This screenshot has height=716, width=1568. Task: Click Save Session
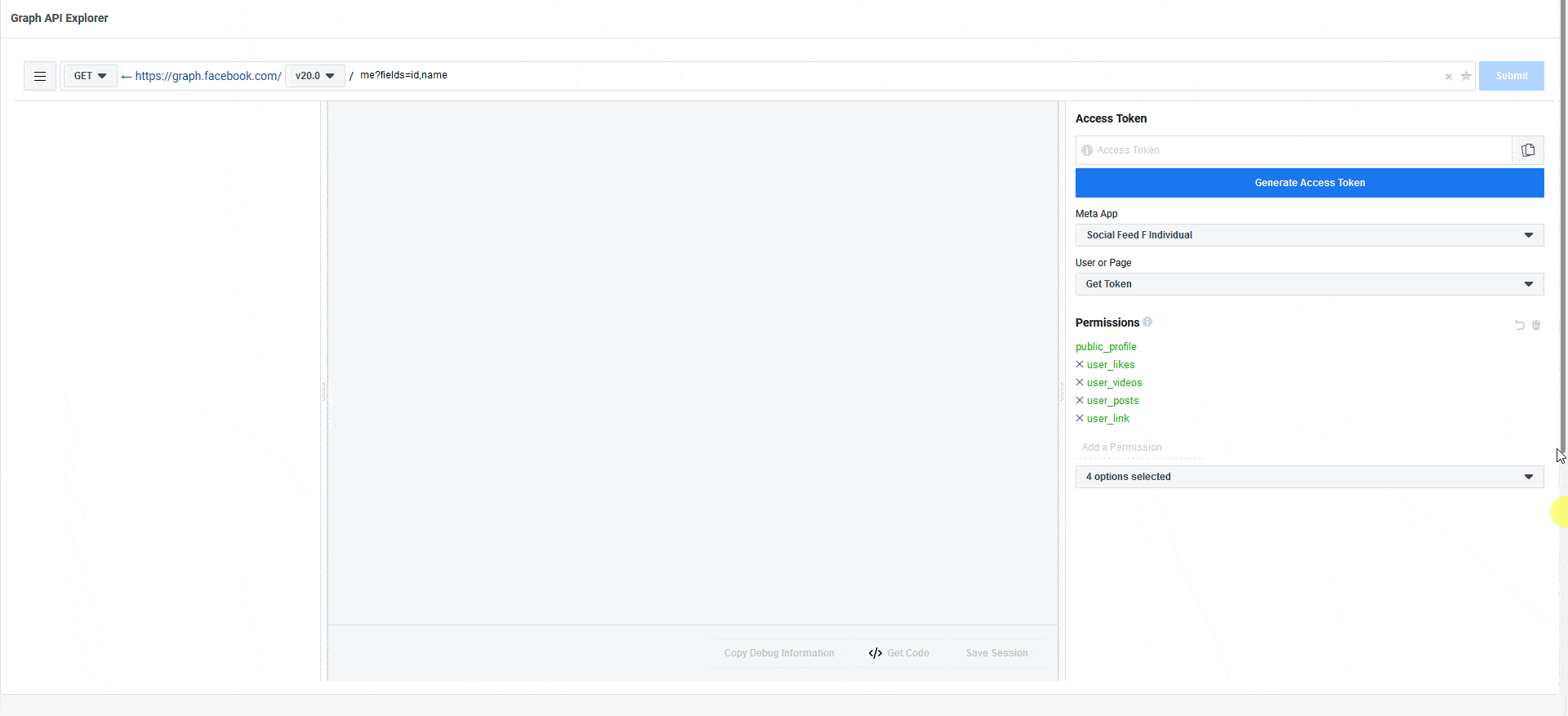click(x=996, y=653)
